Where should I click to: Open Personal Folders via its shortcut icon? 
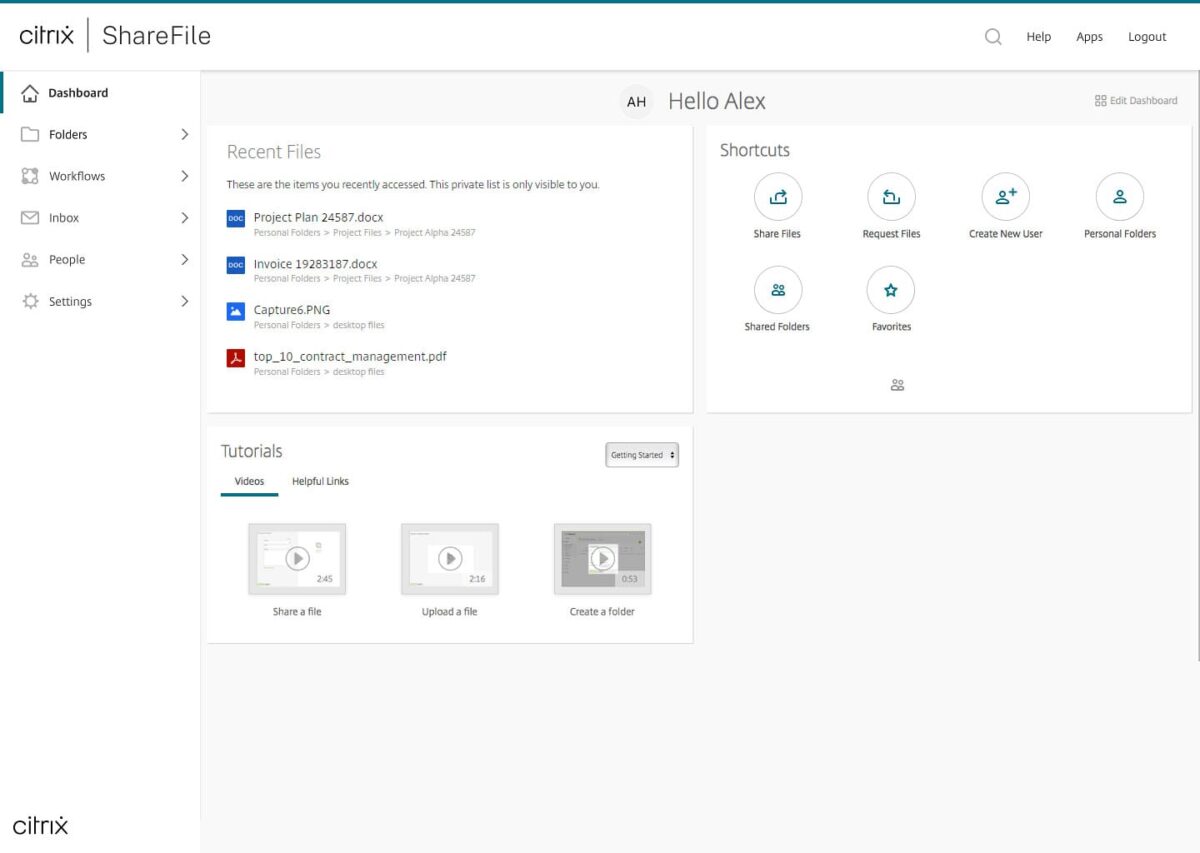point(1119,196)
